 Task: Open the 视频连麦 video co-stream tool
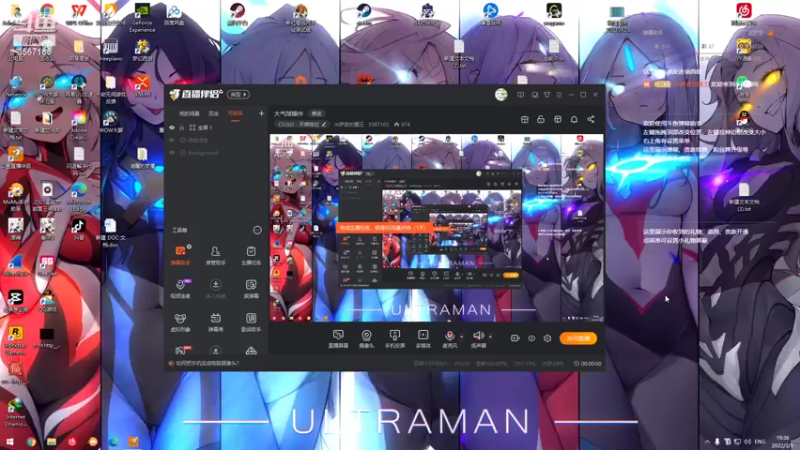pos(180,289)
